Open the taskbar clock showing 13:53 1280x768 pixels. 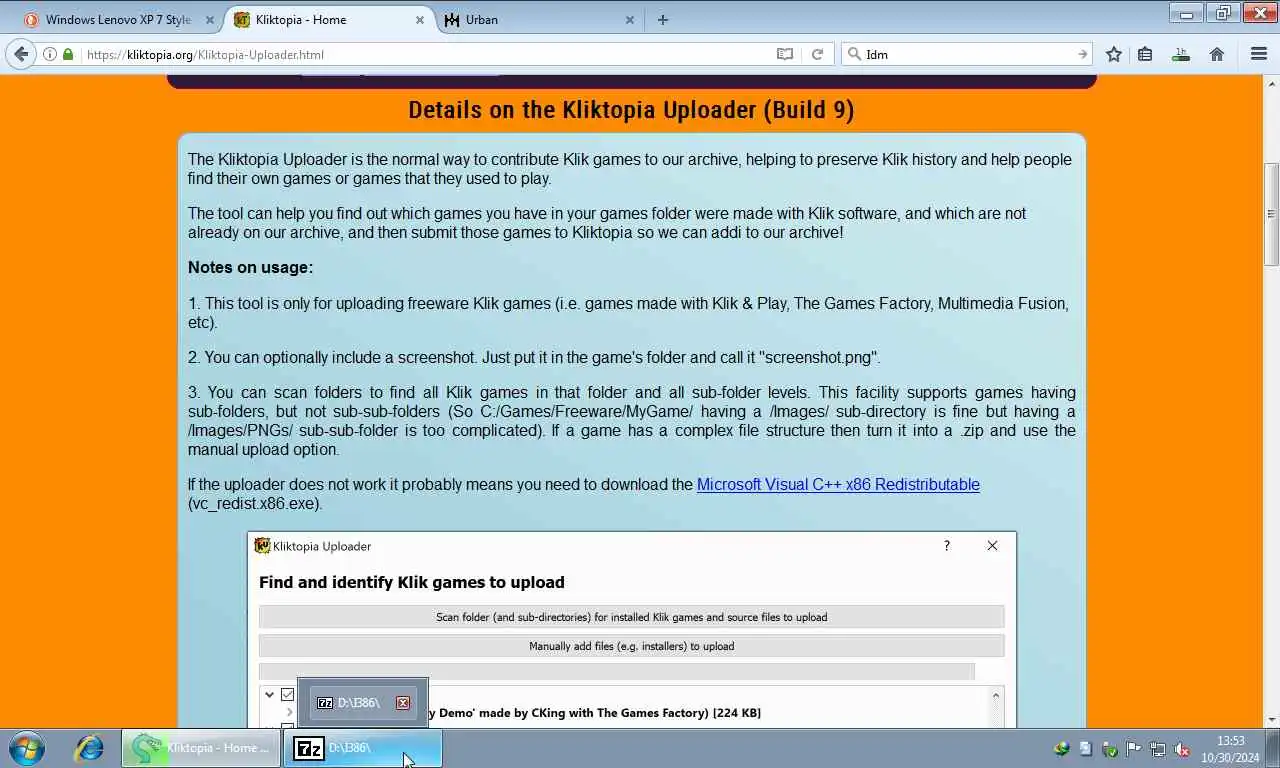click(x=1231, y=748)
